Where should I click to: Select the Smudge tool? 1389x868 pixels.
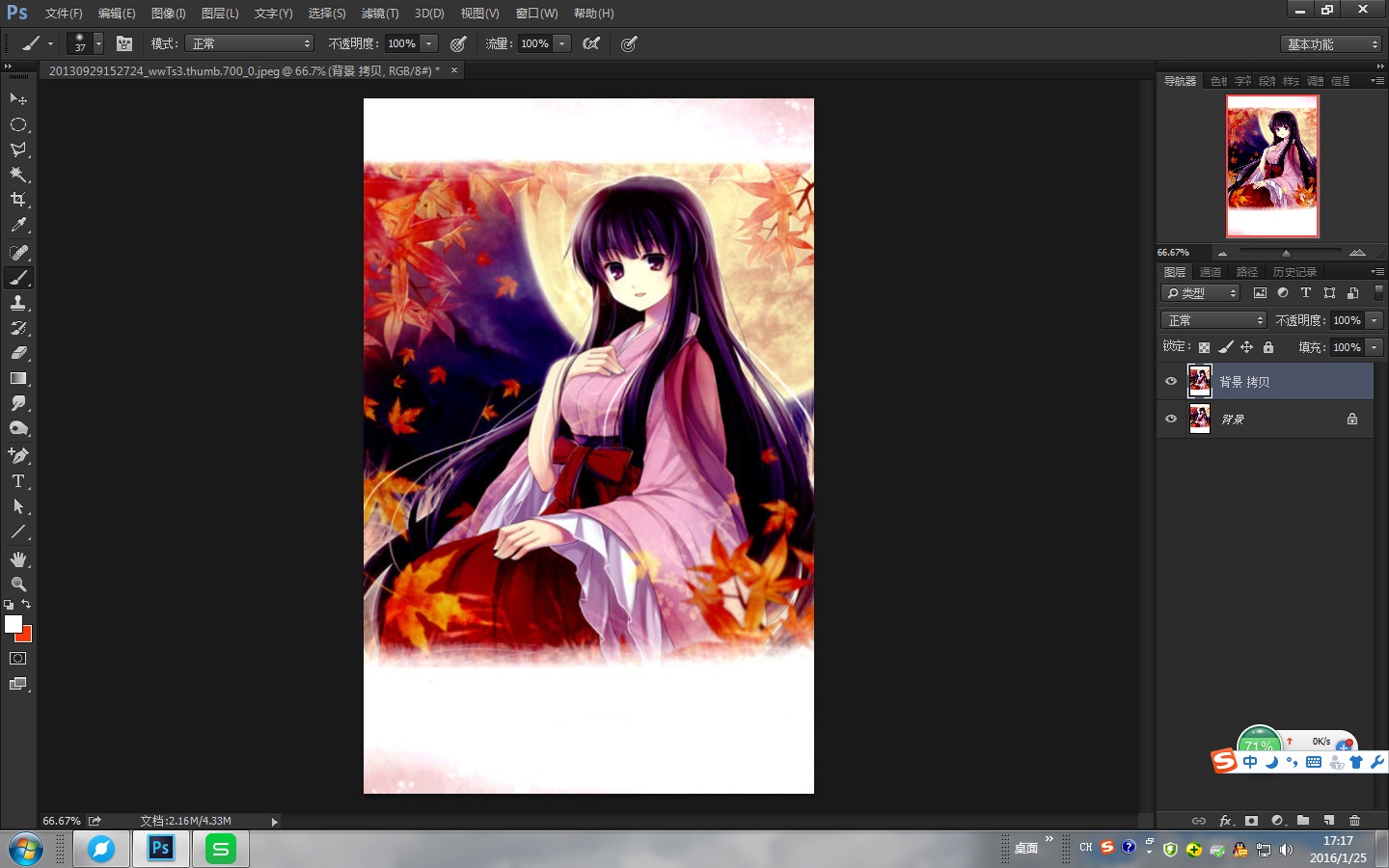point(18,403)
